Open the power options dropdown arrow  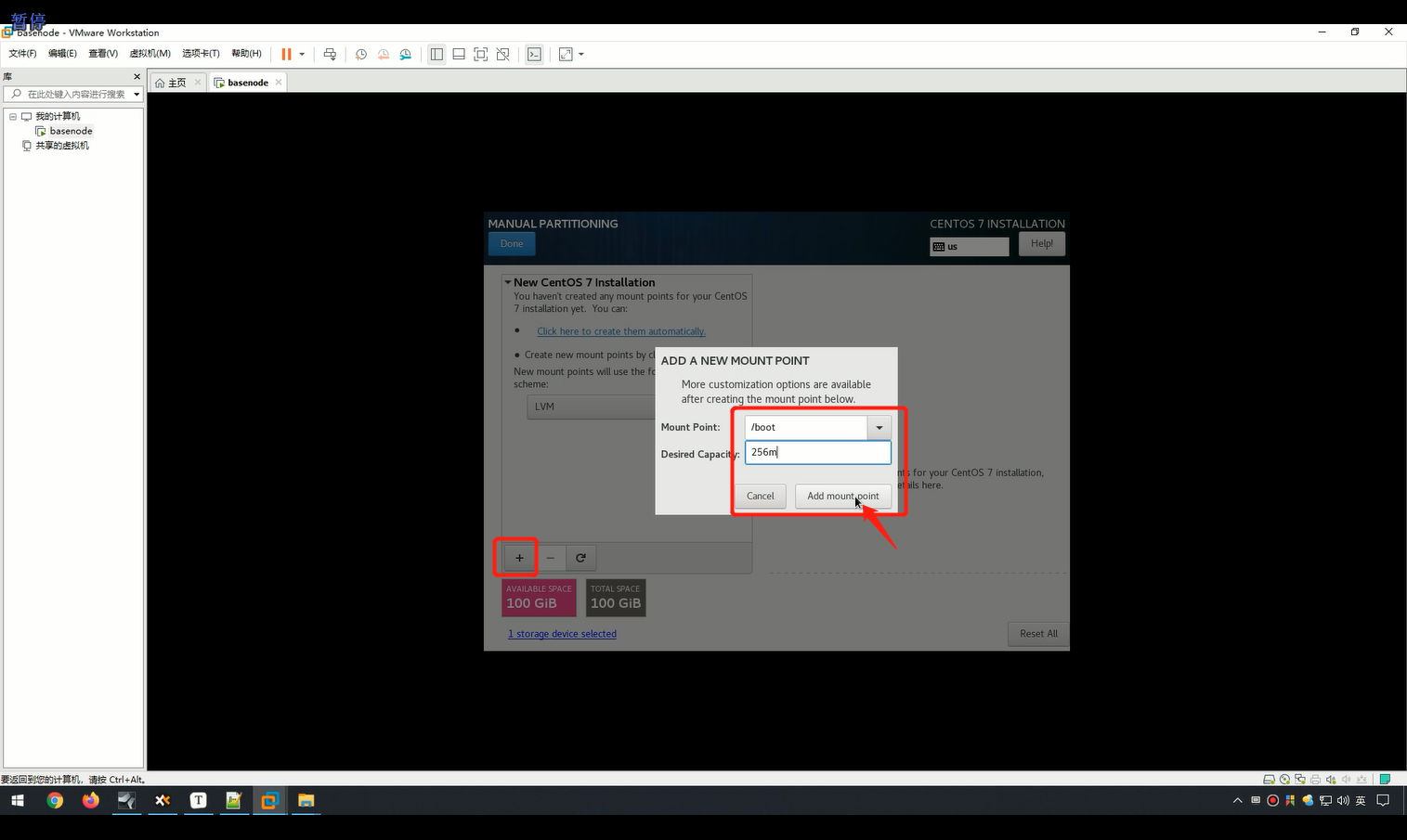click(x=302, y=55)
